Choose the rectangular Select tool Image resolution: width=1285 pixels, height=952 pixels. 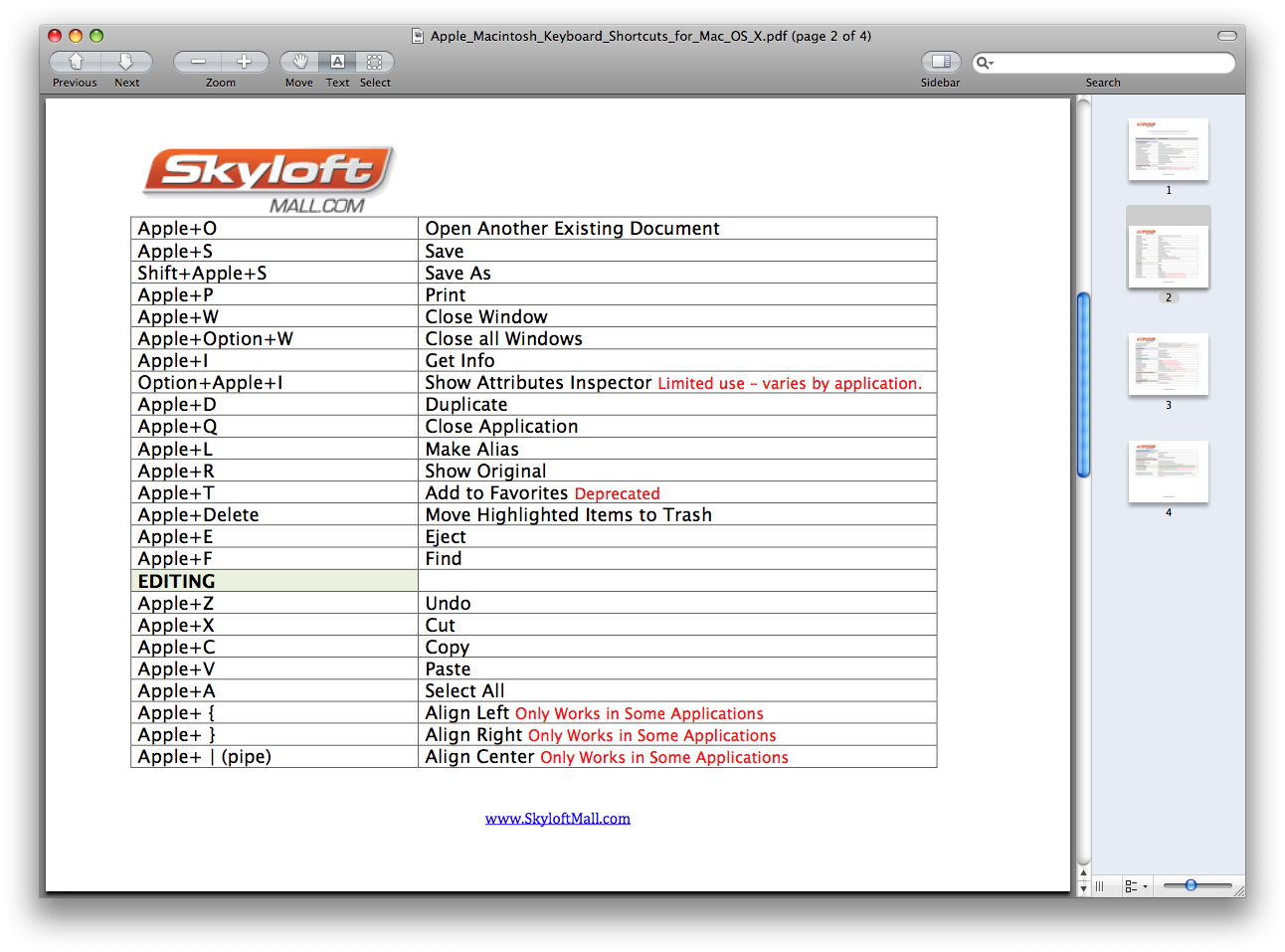[x=375, y=62]
